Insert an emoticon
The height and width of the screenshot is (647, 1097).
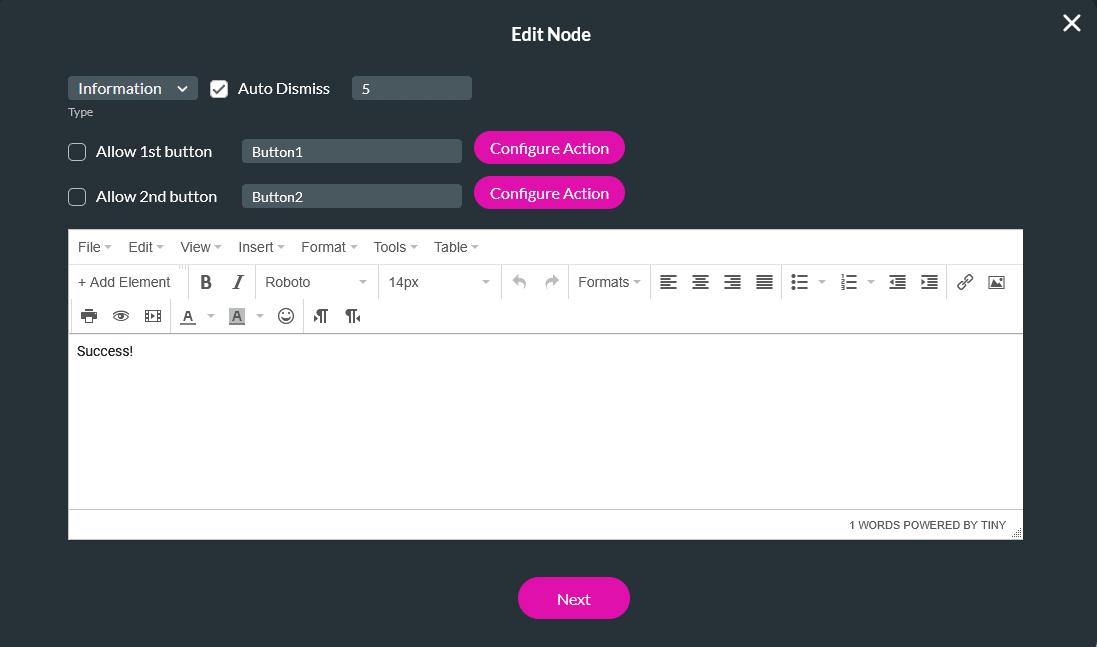click(x=286, y=316)
